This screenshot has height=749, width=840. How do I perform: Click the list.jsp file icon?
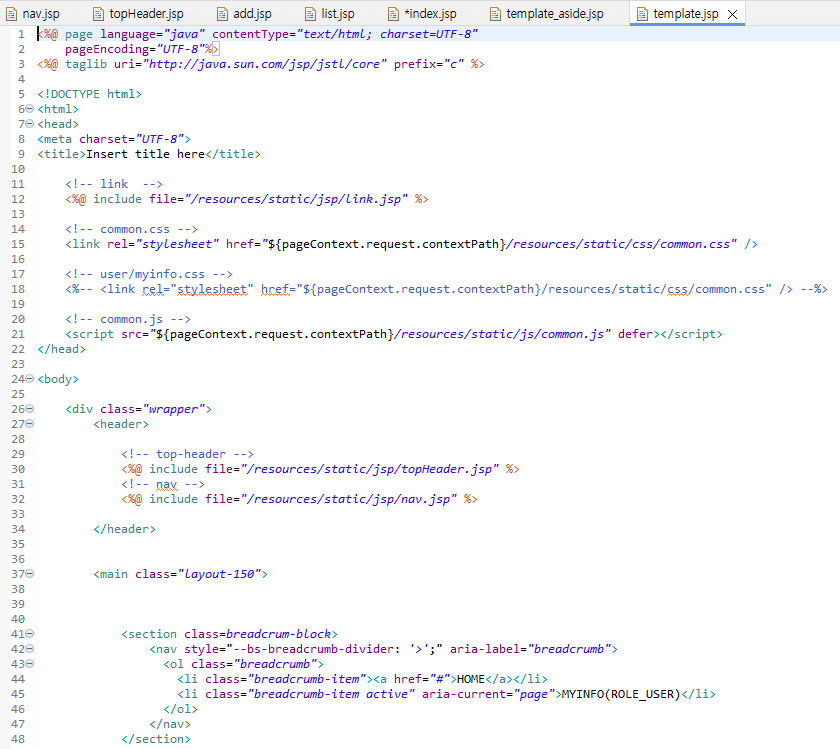[310, 14]
